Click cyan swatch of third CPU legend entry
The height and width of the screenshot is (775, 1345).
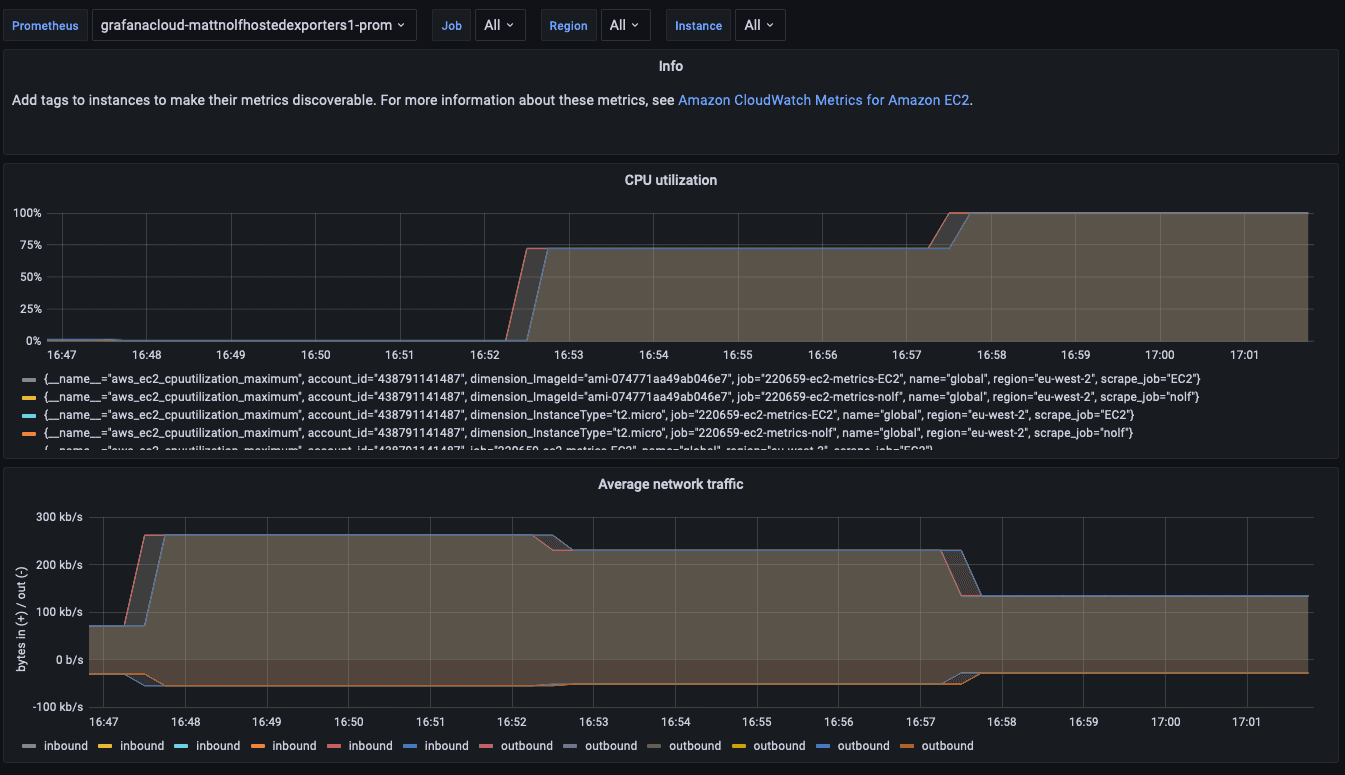click(28, 415)
